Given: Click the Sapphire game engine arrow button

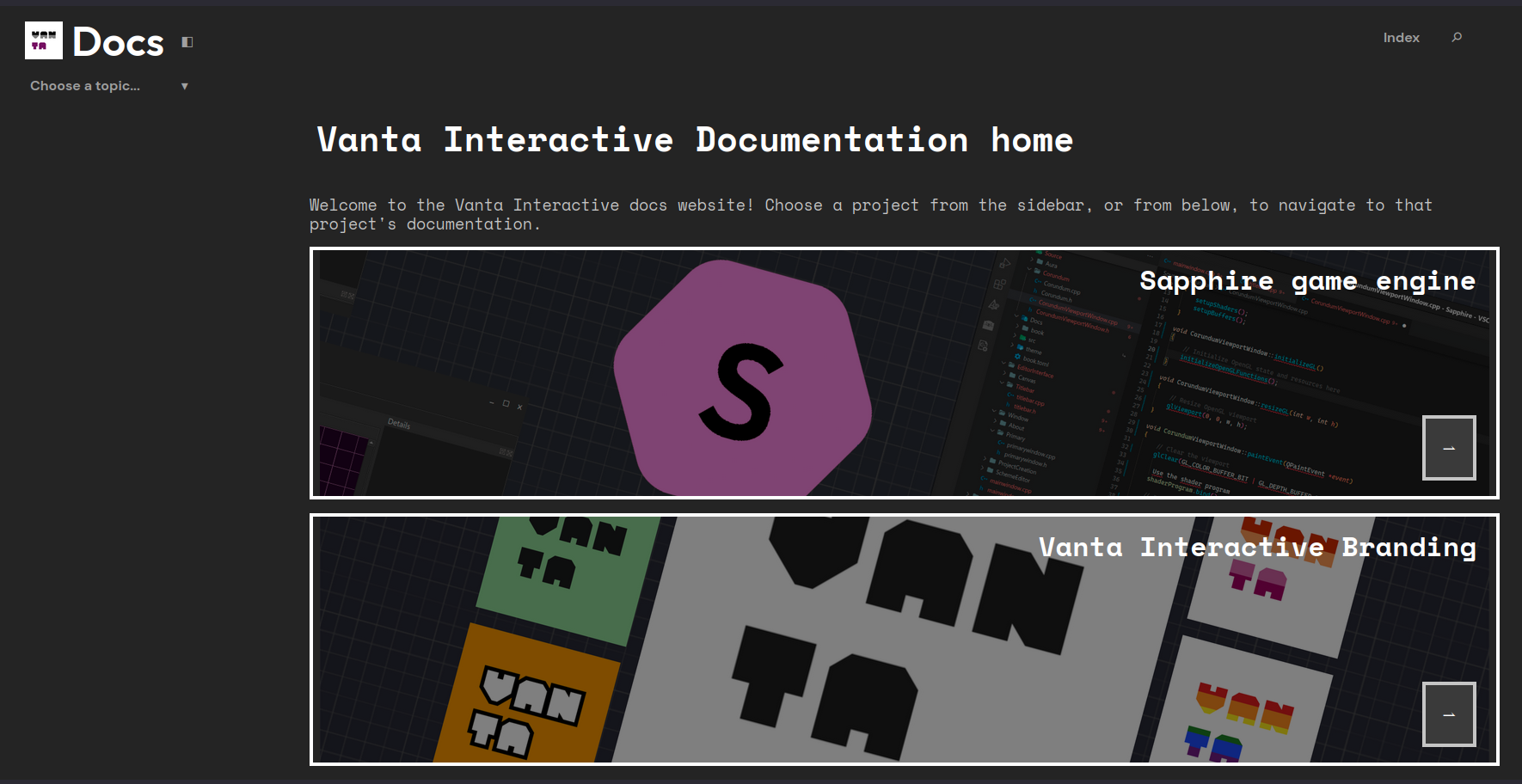Looking at the screenshot, I should coord(1449,448).
